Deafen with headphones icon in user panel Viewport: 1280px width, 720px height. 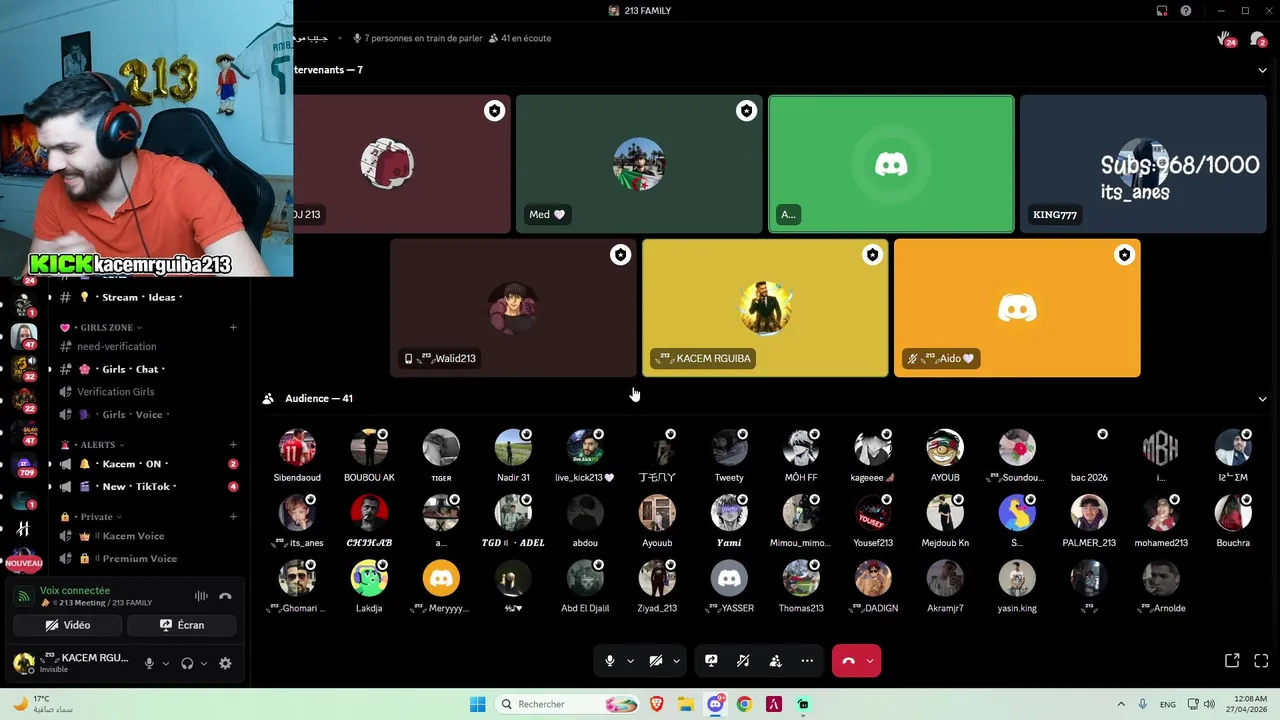187,663
